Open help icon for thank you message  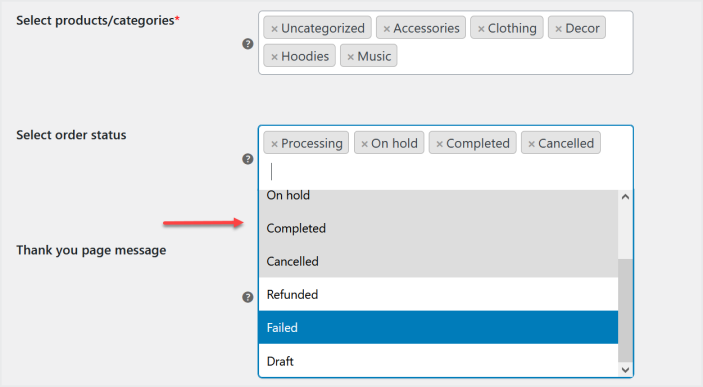248,297
